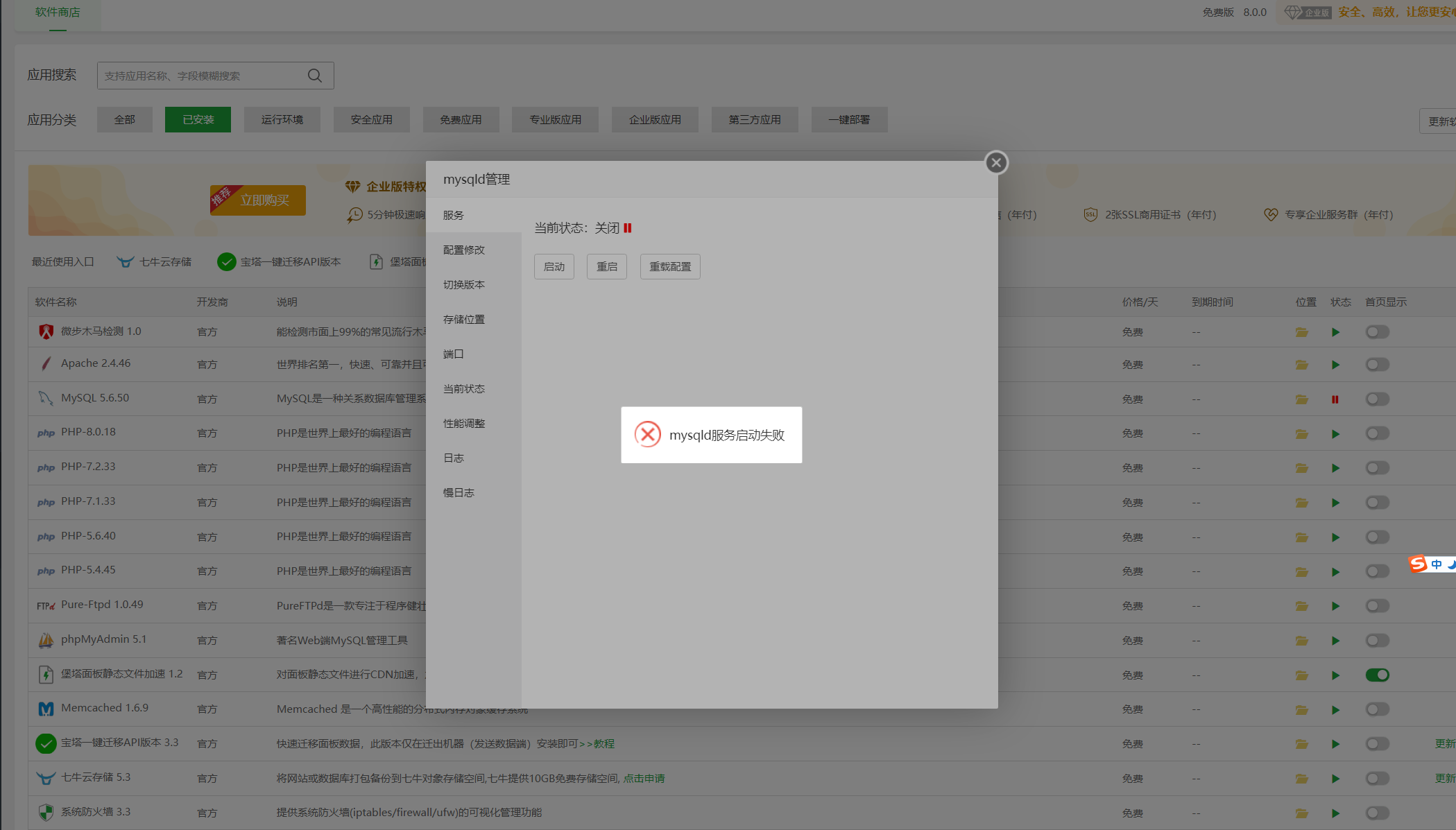The width and height of the screenshot is (1456, 830).
Task: Toggle homepage display for MySQL 5.6.50
Action: (x=1378, y=399)
